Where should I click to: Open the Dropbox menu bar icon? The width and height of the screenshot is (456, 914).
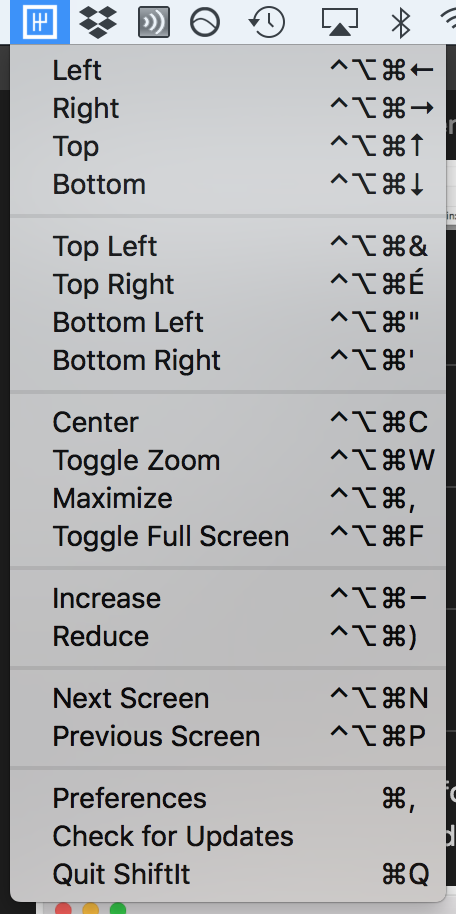[x=98, y=22]
